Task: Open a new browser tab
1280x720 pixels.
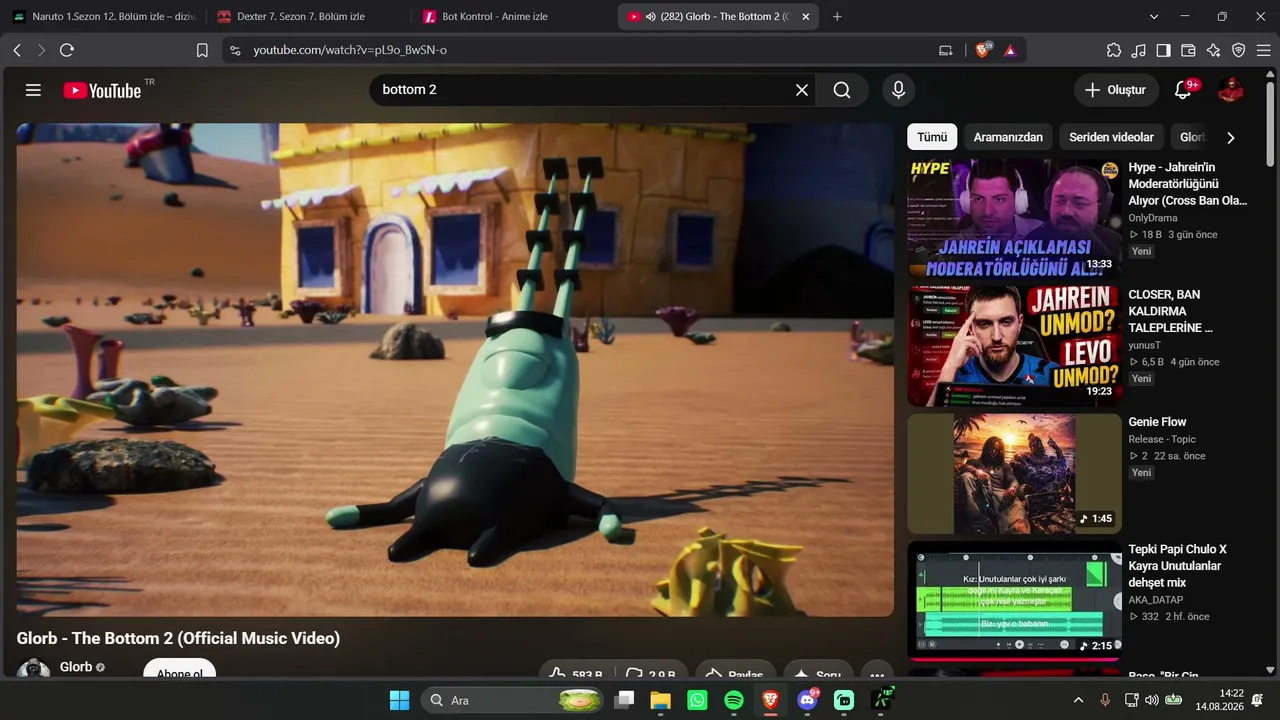Action: pyautogui.click(x=837, y=17)
